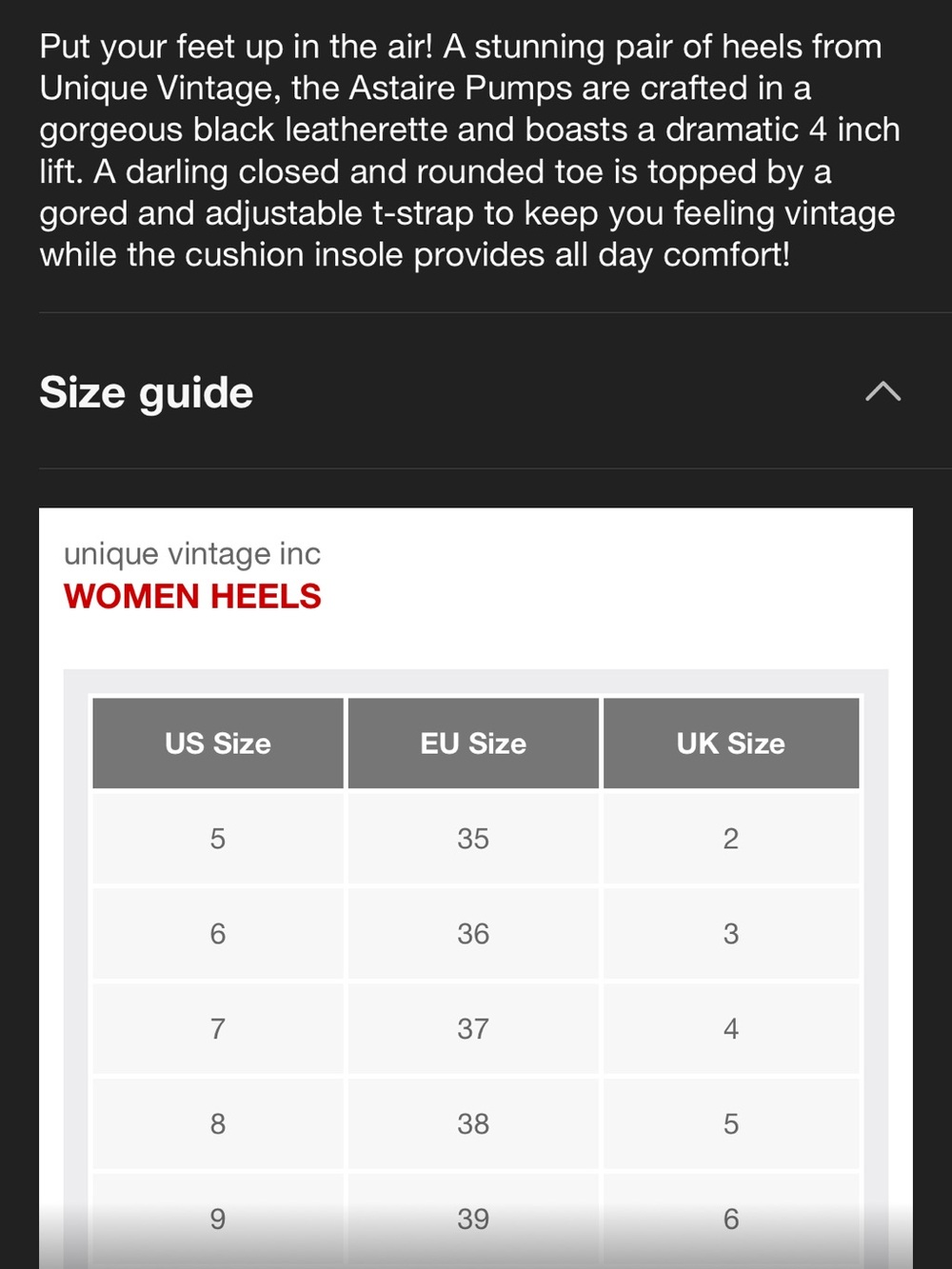Screen dimensions: 952x1269
Task: Click EU size 35 cell
Action: coord(473,839)
